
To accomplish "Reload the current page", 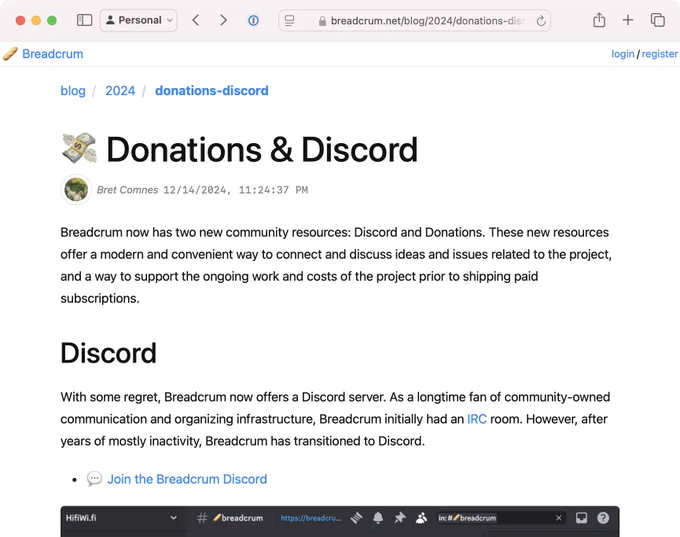I will click(x=541, y=21).
